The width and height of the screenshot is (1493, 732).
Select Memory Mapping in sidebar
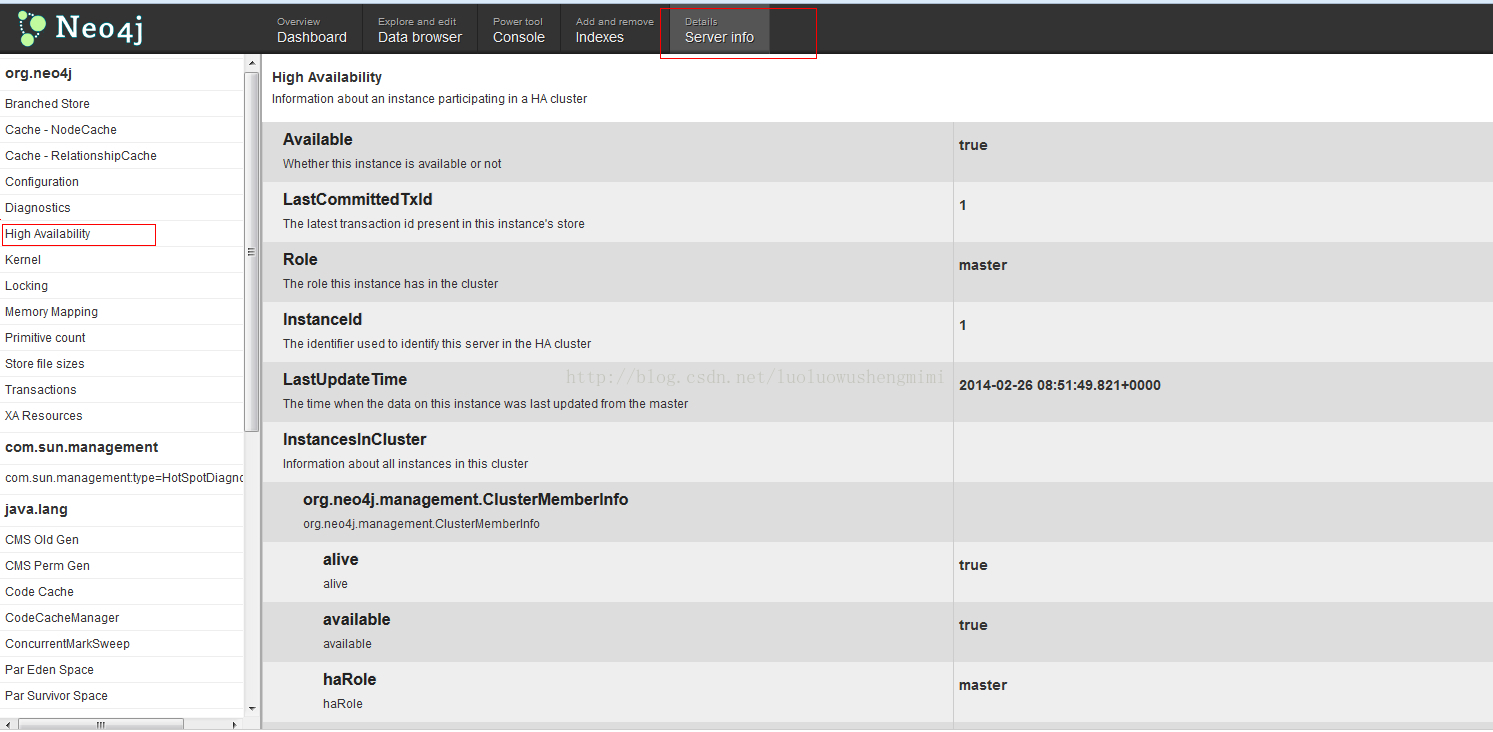coord(51,312)
